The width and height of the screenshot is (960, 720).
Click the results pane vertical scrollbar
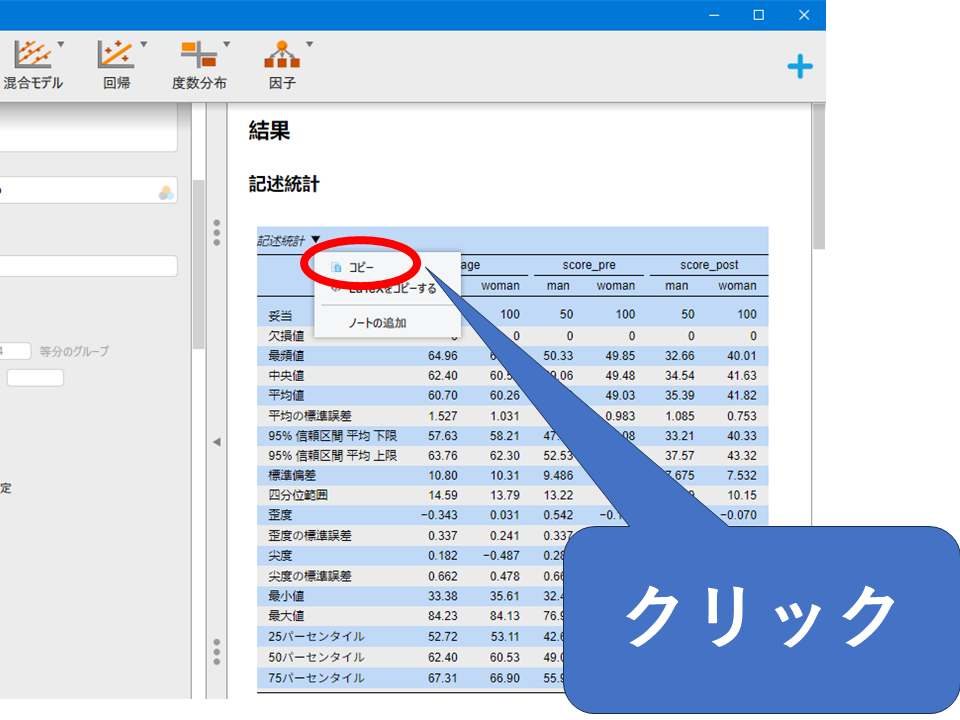(818, 180)
